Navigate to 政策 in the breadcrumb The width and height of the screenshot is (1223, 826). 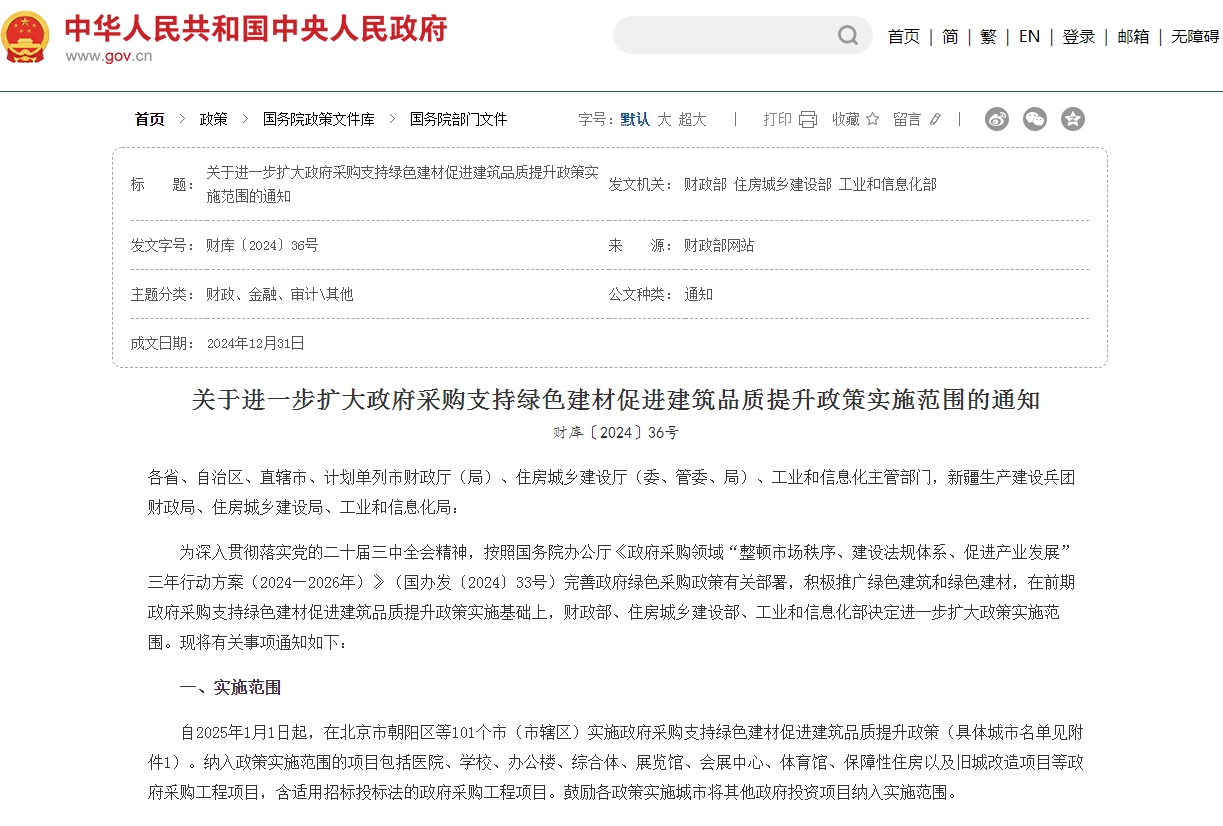[x=213, y=118]
